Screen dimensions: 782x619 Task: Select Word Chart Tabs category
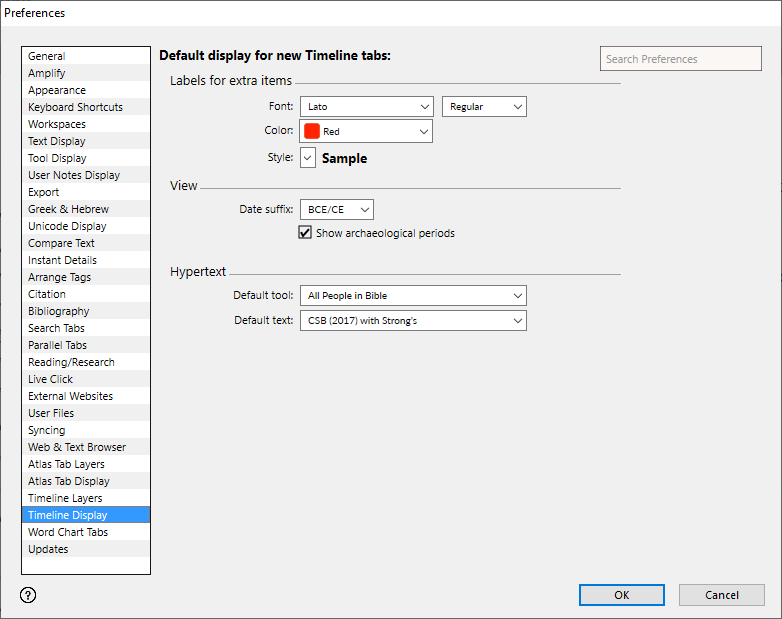click(67, 532)
